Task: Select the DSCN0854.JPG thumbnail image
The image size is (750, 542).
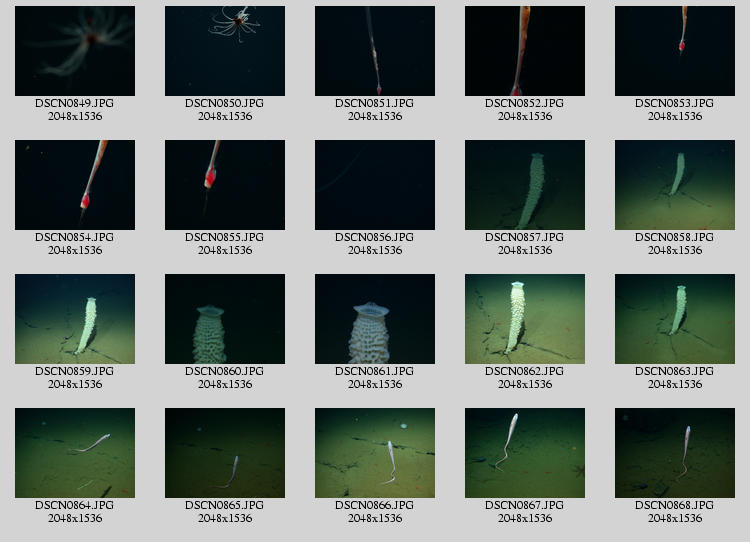Action: tap(75, 185)
